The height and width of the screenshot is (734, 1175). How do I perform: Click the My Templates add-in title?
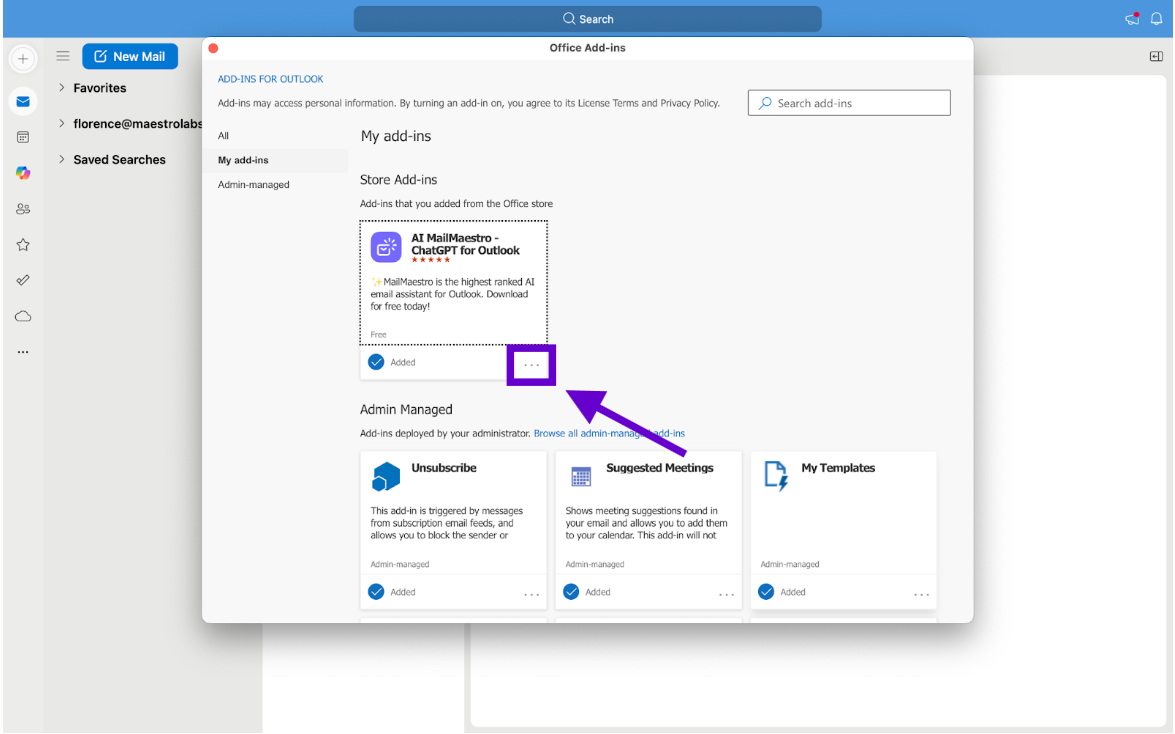(x=838, y=468)
